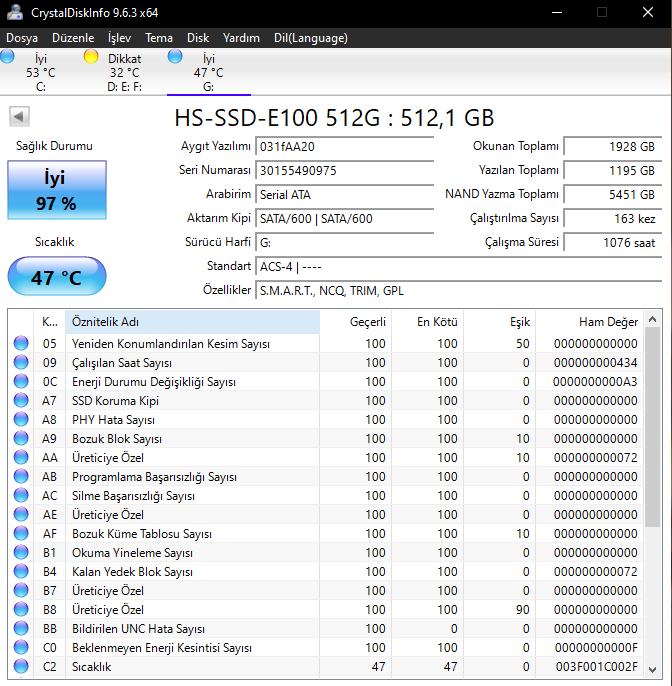Screen dimensions: 672x686
Task: Click the Öznitelik Adı column header
Action: coord(192,322)
